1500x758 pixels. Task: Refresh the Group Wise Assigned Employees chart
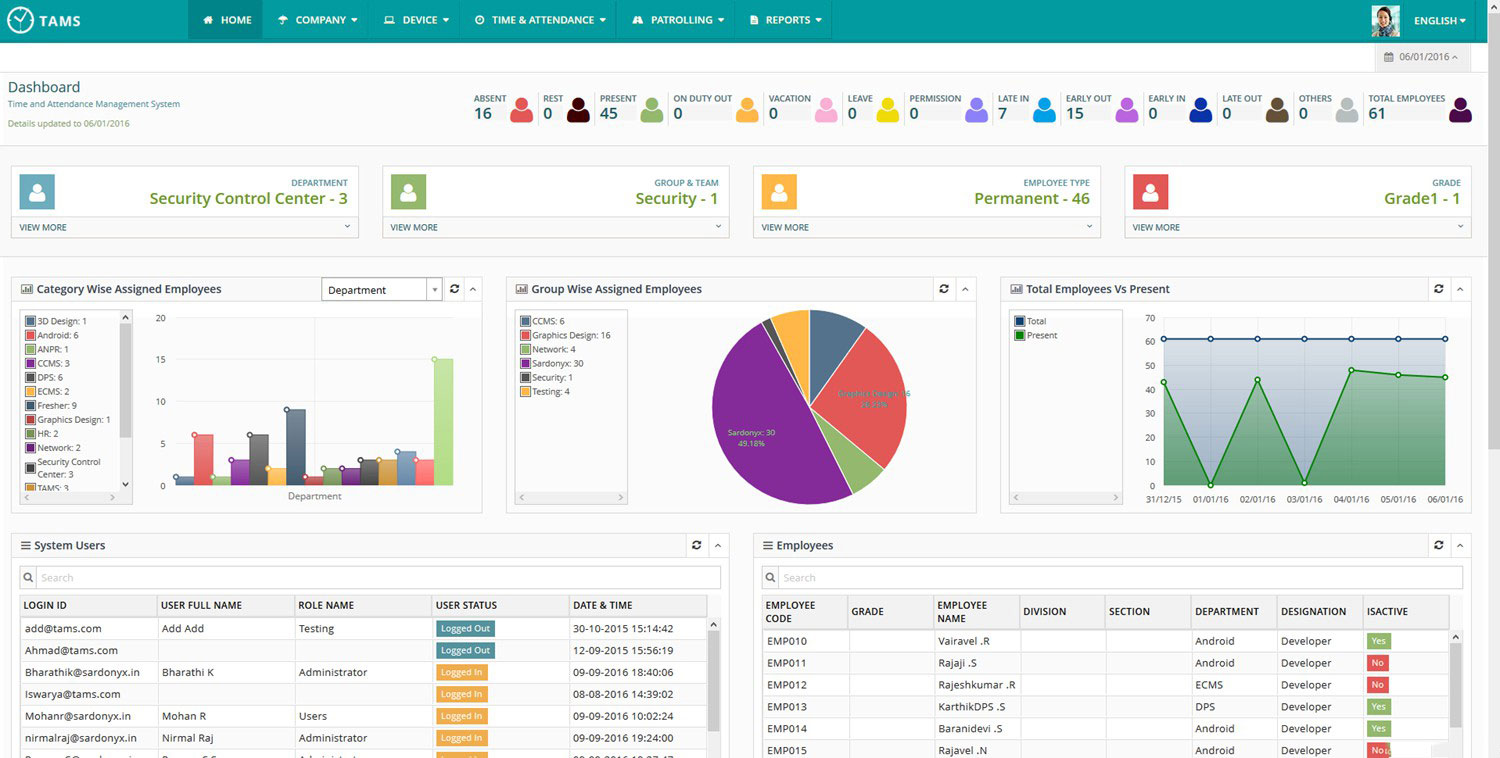[x=943, y=289]
